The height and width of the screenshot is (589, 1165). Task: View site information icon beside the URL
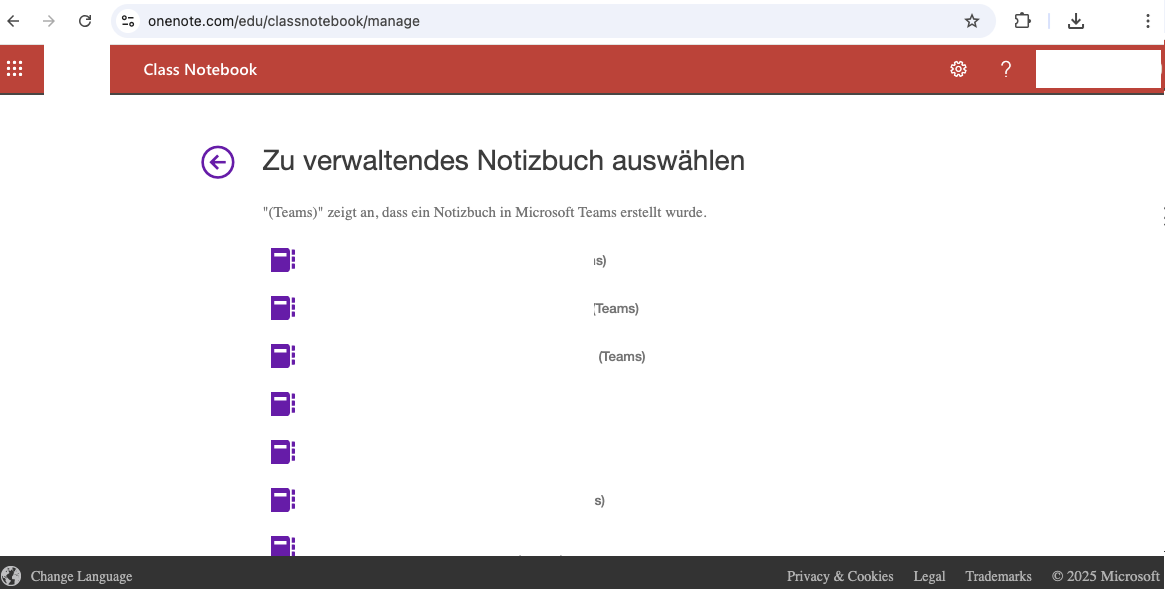click(128, 21)
